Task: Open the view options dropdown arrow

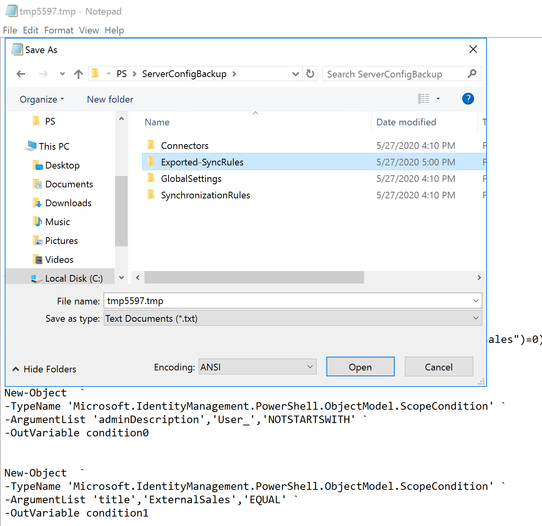Action: [x=438, y=99]
